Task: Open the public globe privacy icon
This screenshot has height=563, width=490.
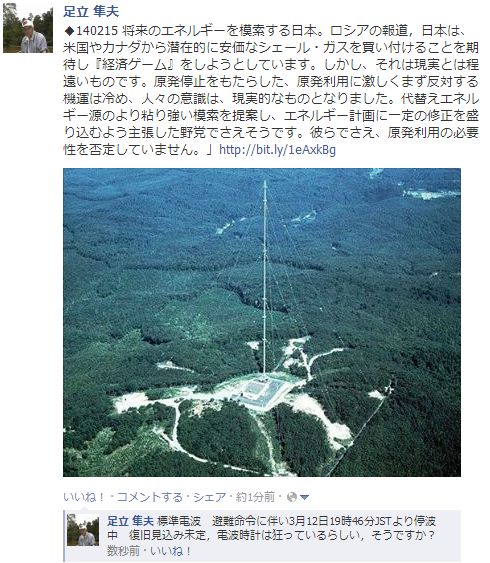Action: point(292,497)
